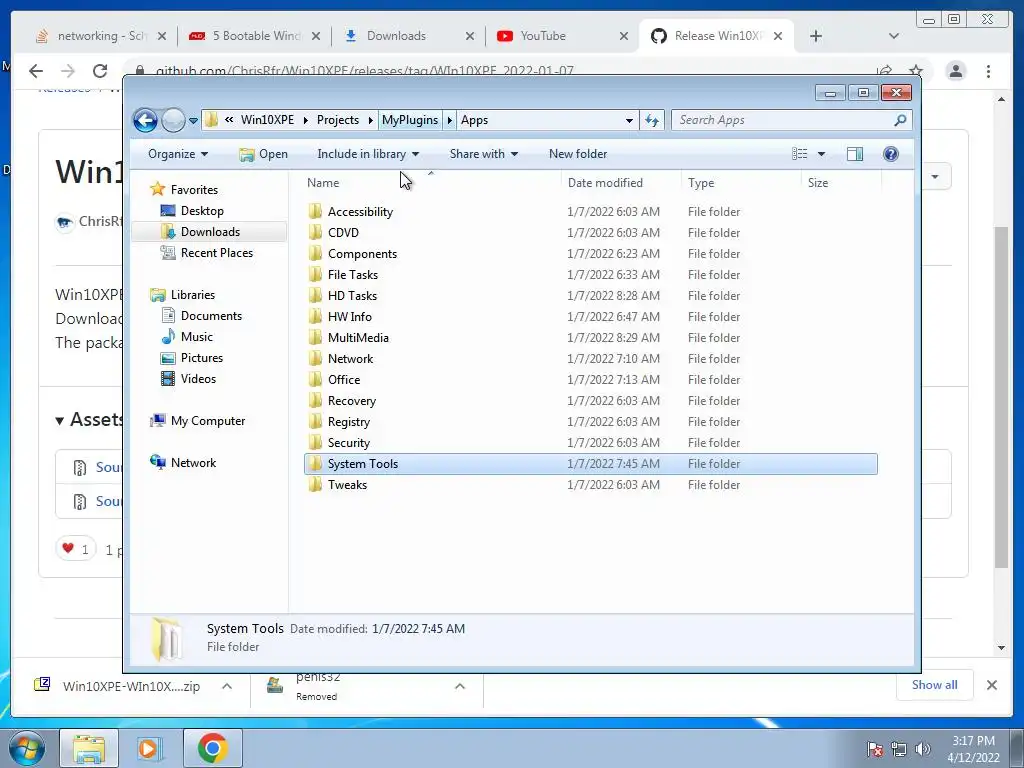Click the volume icon in system tray
This screenshot has height=768, width=1024.
(923, 749)
